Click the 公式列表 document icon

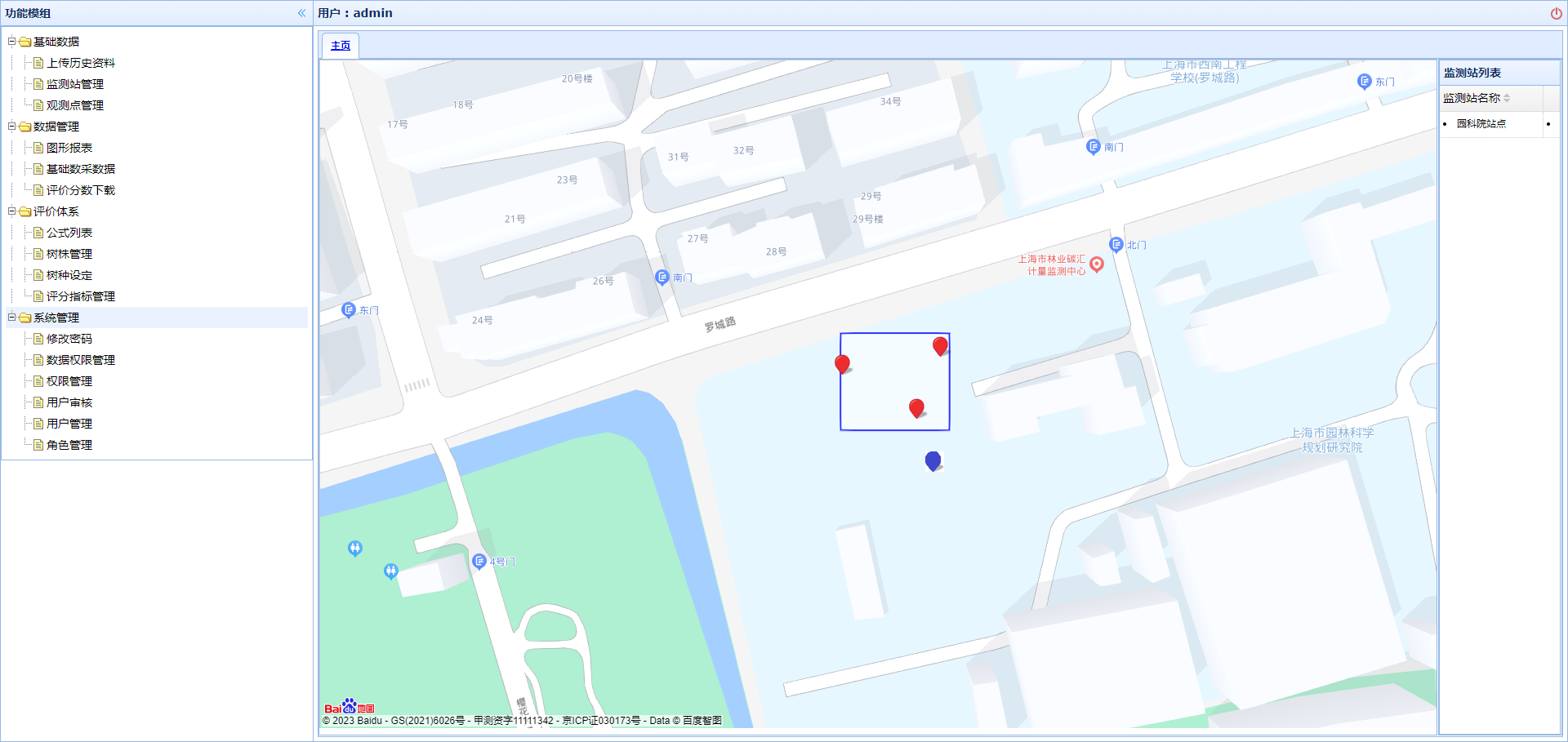pos(38,233)
